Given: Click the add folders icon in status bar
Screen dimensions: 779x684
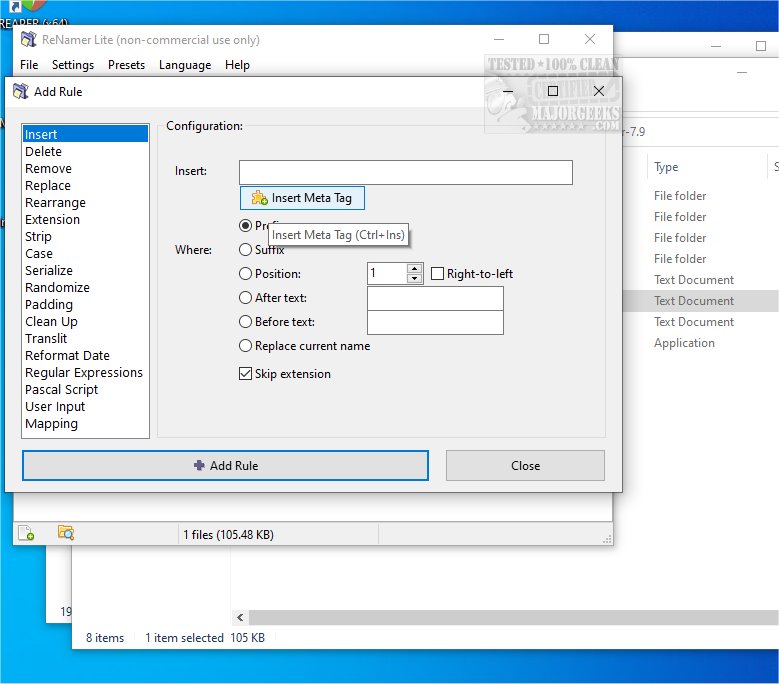Looking at the screenshot, I should click(66, 532).
